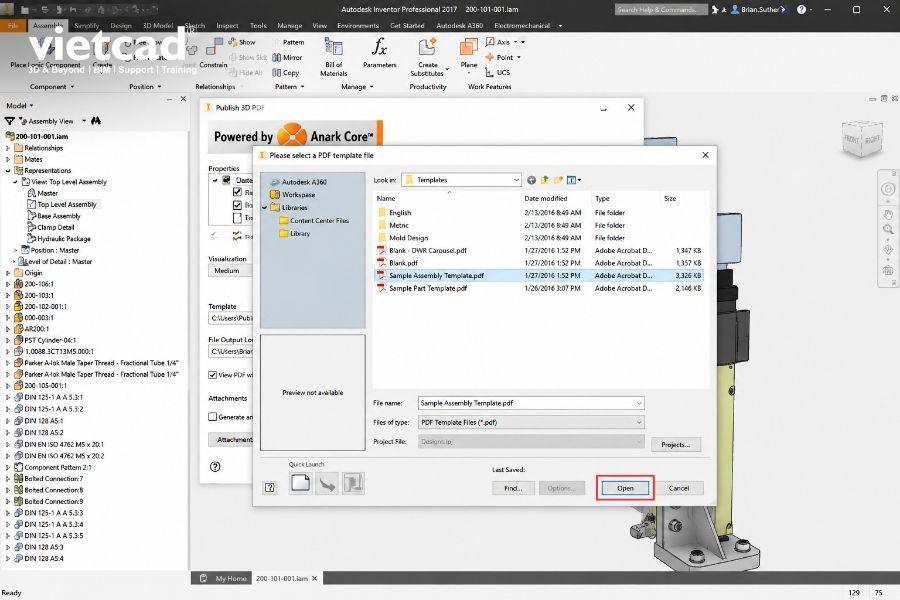
Task: Open the File menu tab
Action: point(13,26)
